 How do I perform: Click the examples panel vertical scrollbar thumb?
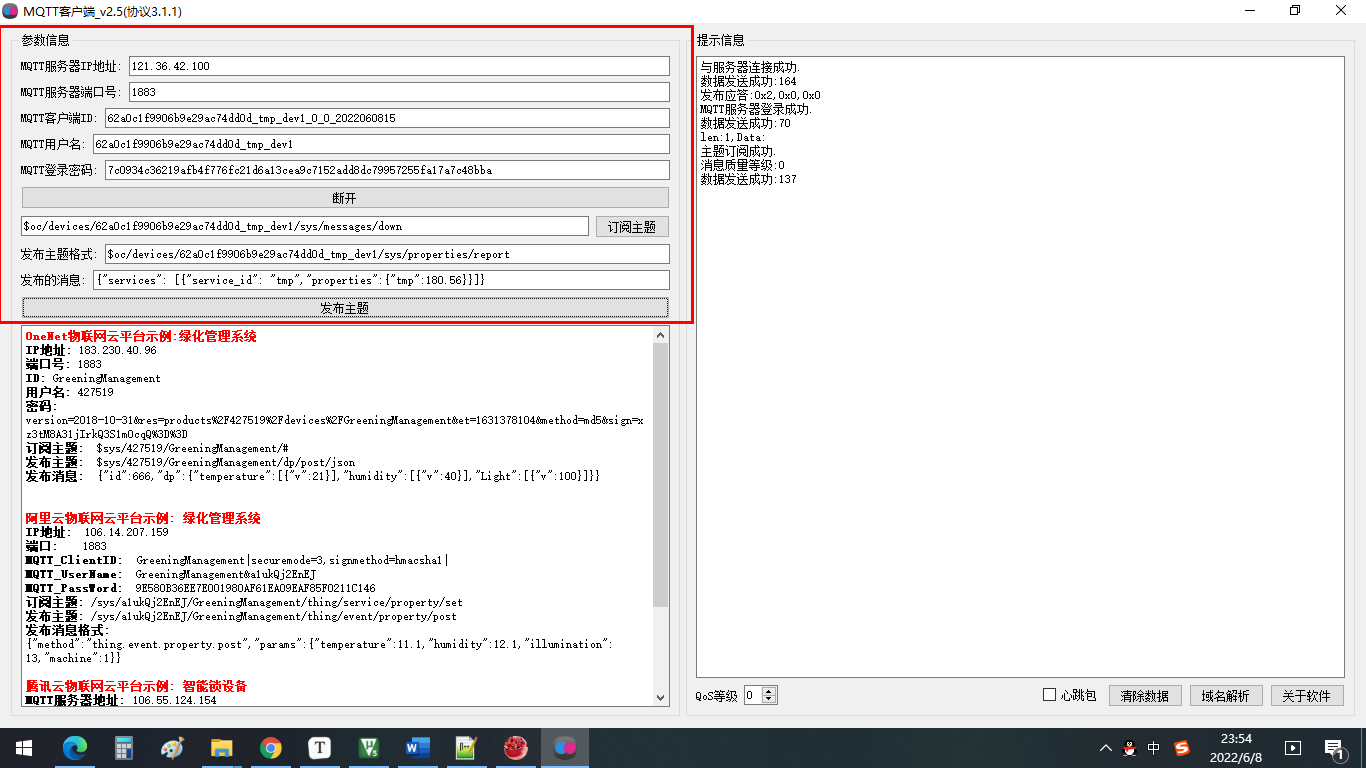[660, 475]
